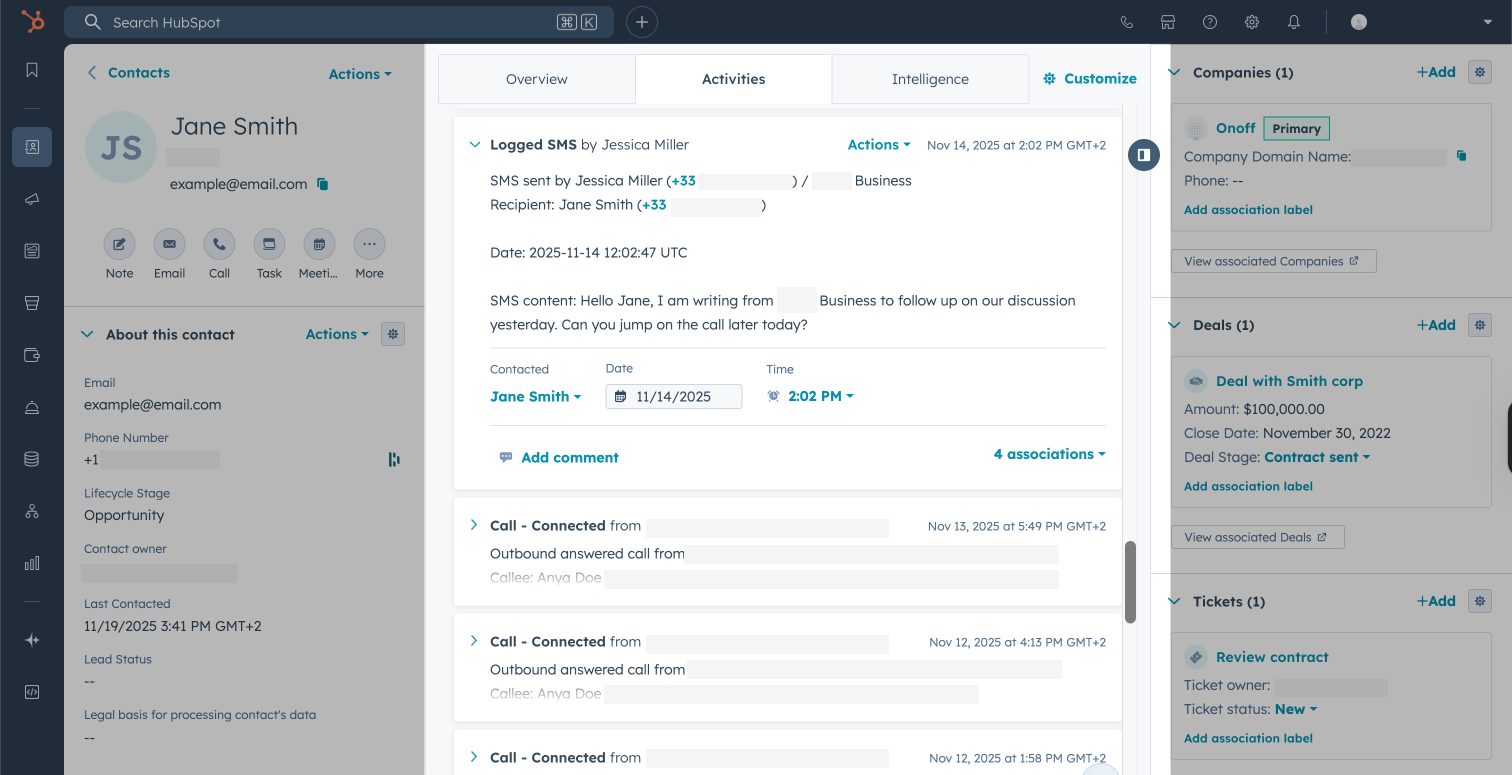Screen dimensions: 1512x775
Task: Open the Content sidebar icon
Action: click(32, 251)
